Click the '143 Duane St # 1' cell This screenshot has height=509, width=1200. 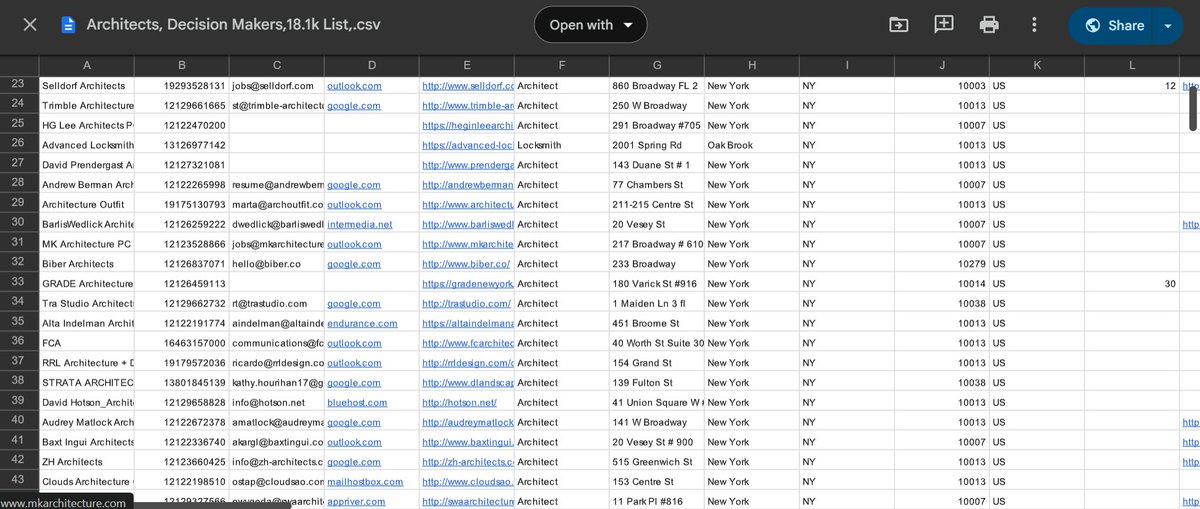click(x=656, y=165)
